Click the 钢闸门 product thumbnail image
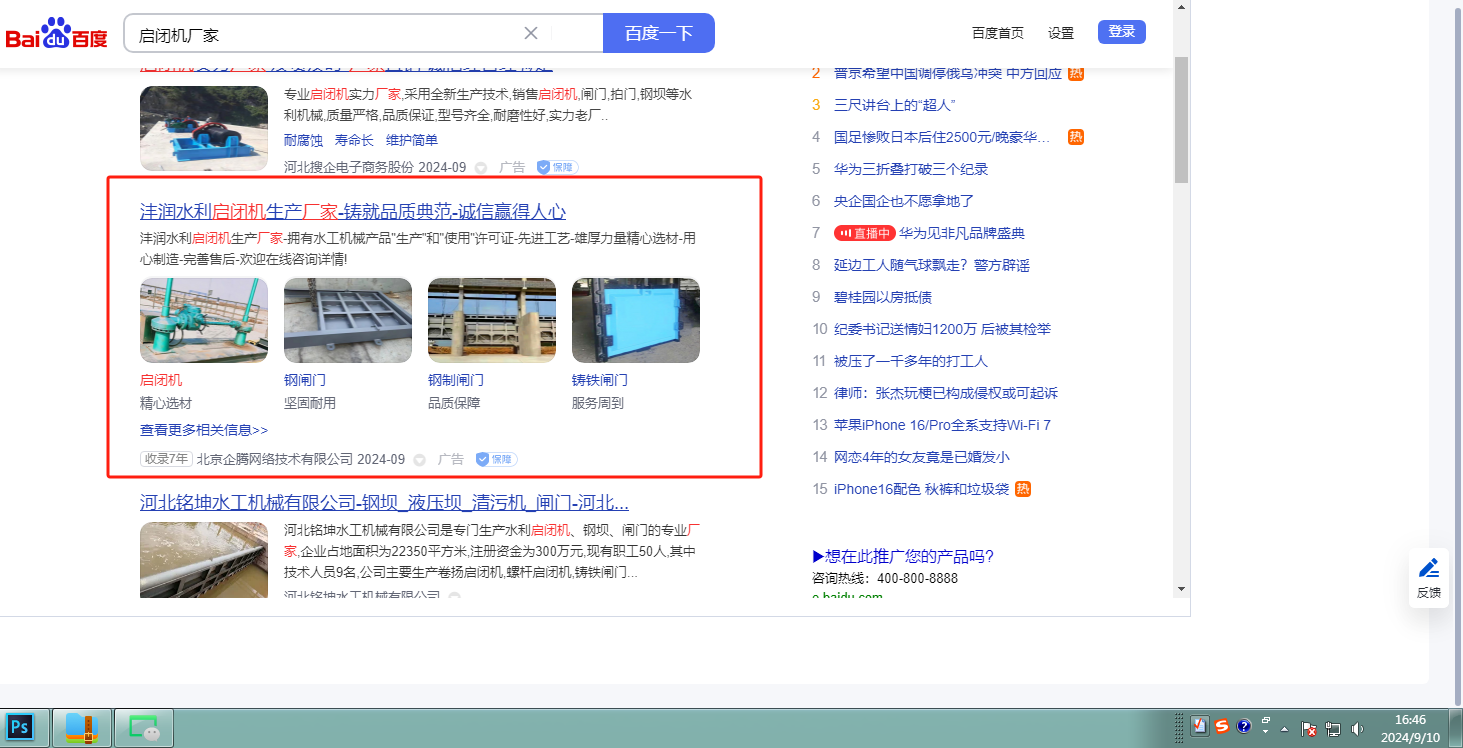This screenshot has height=748, width=1463. click(348, 320)
